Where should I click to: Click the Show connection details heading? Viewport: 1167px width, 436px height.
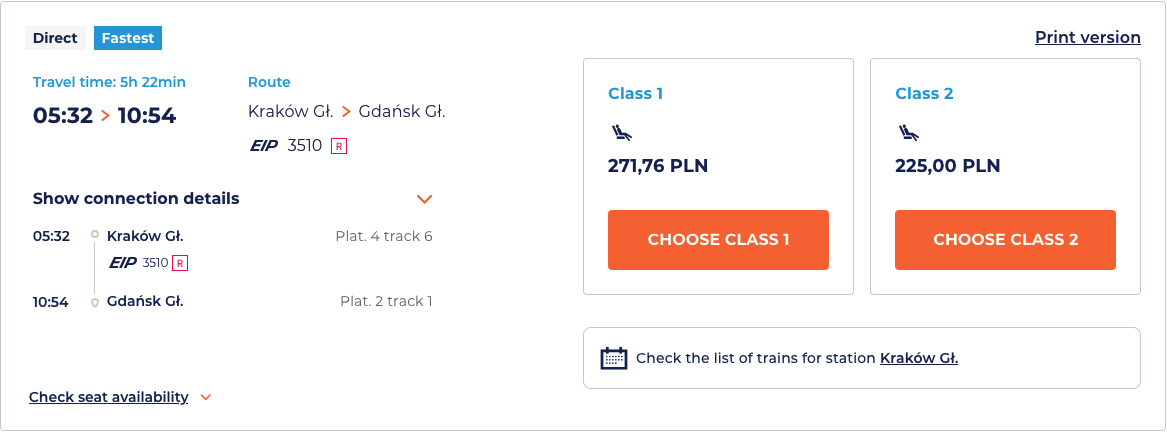tap(136, 199)
